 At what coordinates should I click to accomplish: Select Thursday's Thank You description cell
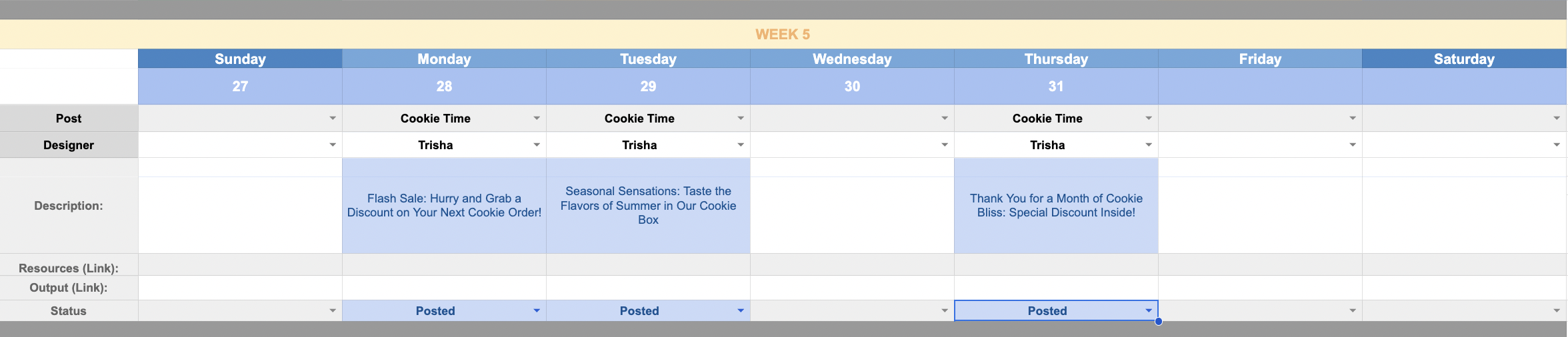(x=1056, y=206)
